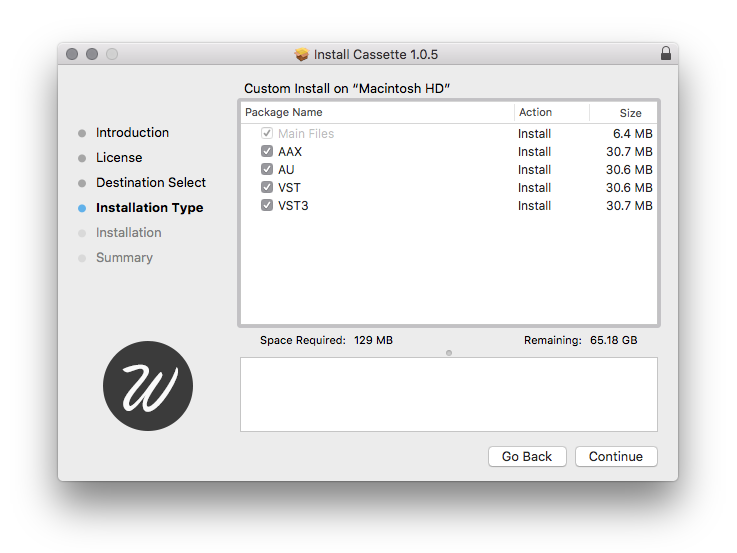This screenshot has height=553, width=737.
Task: Click the lock icon in title bar
Action: 666,54
